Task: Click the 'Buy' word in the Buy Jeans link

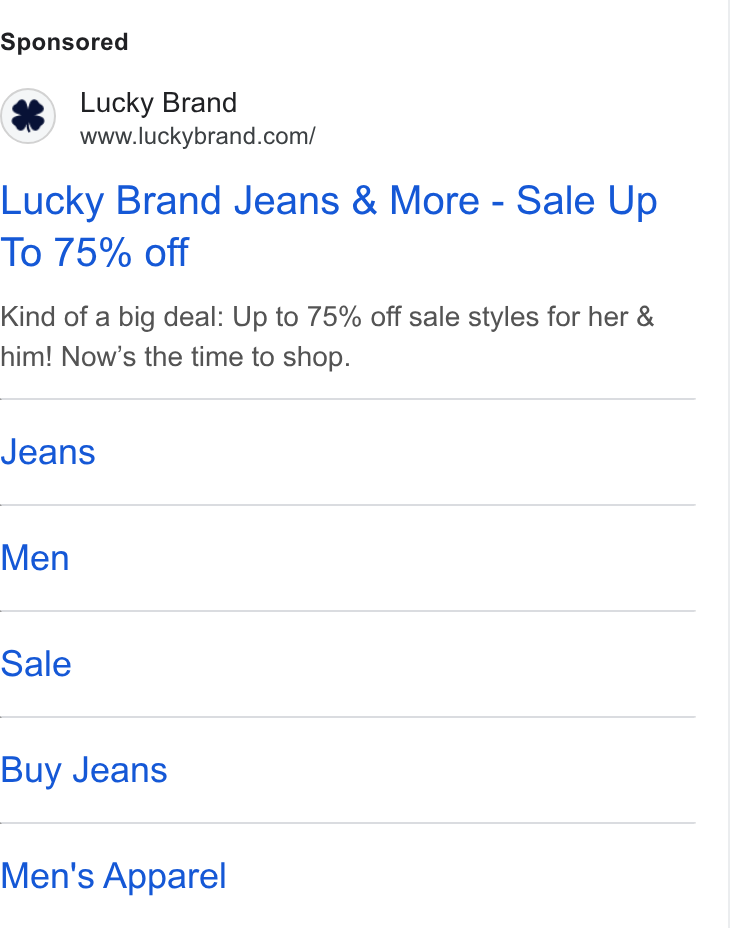Action: click(x=31, y=771)
